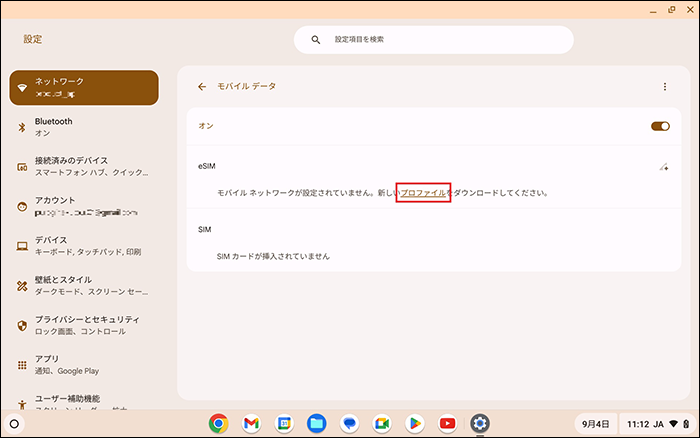Select ネットワーク in the sidebar
This screenshot has height=438, width=700.
84,87
